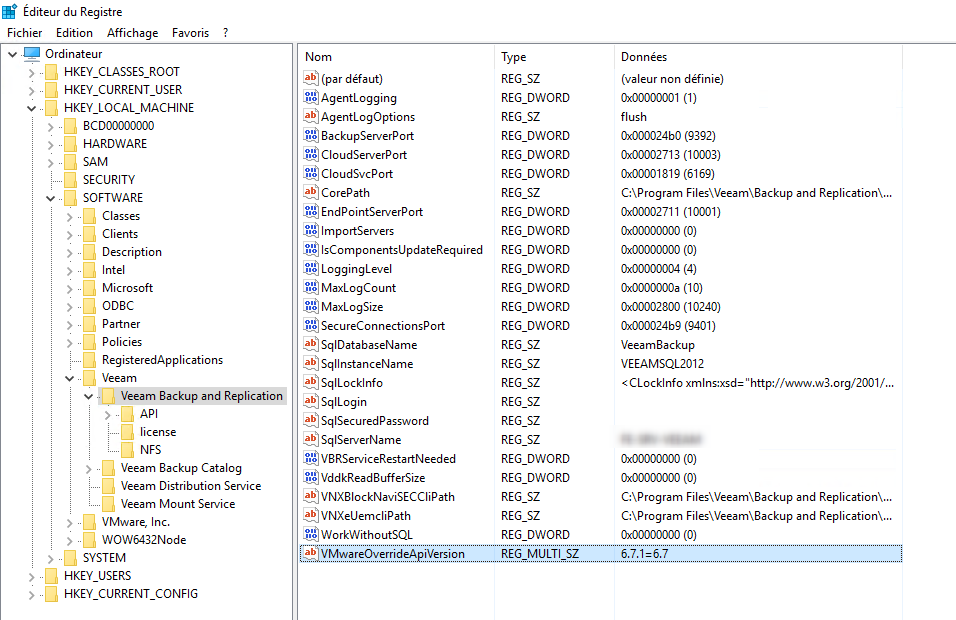
Task: Click the Veeam Backup and Replication folder icon
Action: (x=109, y=396)
